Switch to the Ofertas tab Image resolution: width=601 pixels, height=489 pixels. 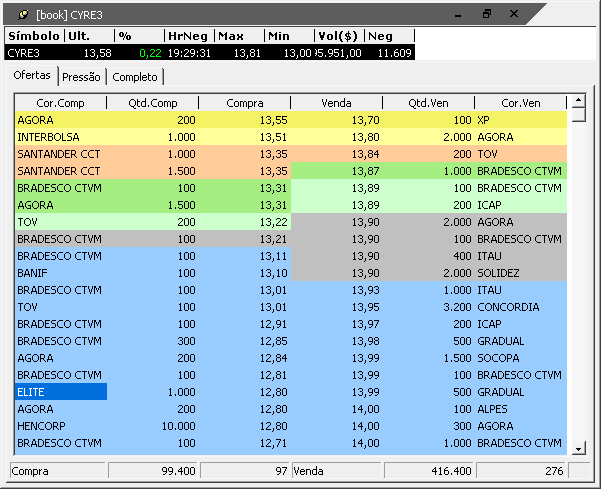(x=32, y=75)
